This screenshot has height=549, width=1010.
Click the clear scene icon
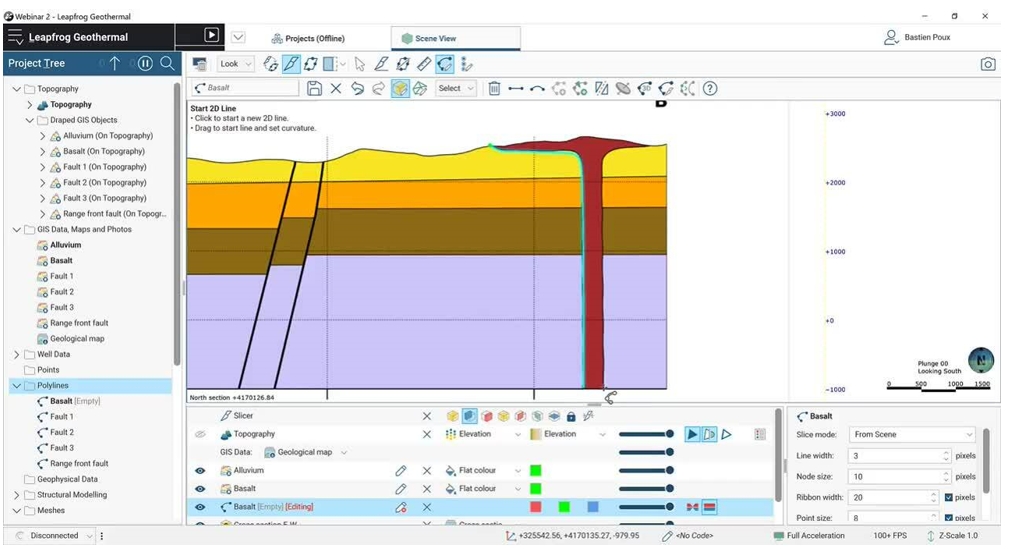200,64
